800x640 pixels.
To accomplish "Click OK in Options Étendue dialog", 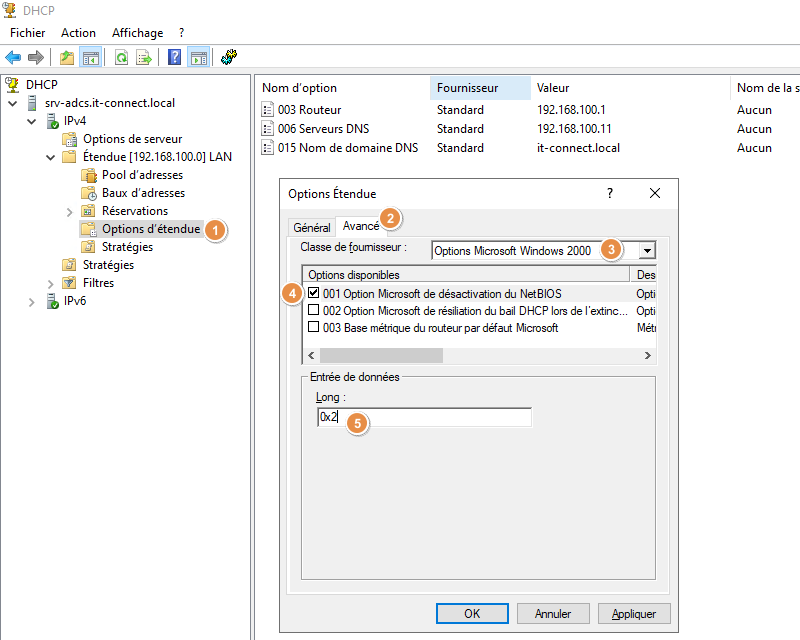I will pos(472,613).
